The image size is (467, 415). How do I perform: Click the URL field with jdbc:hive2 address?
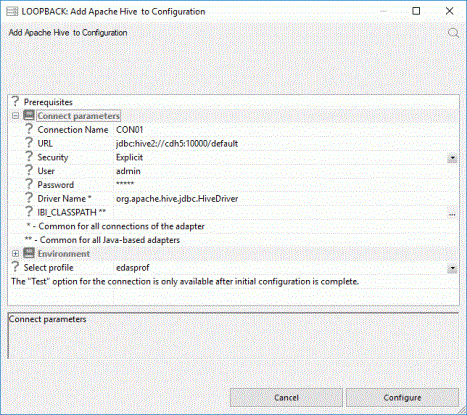(285, 144)
